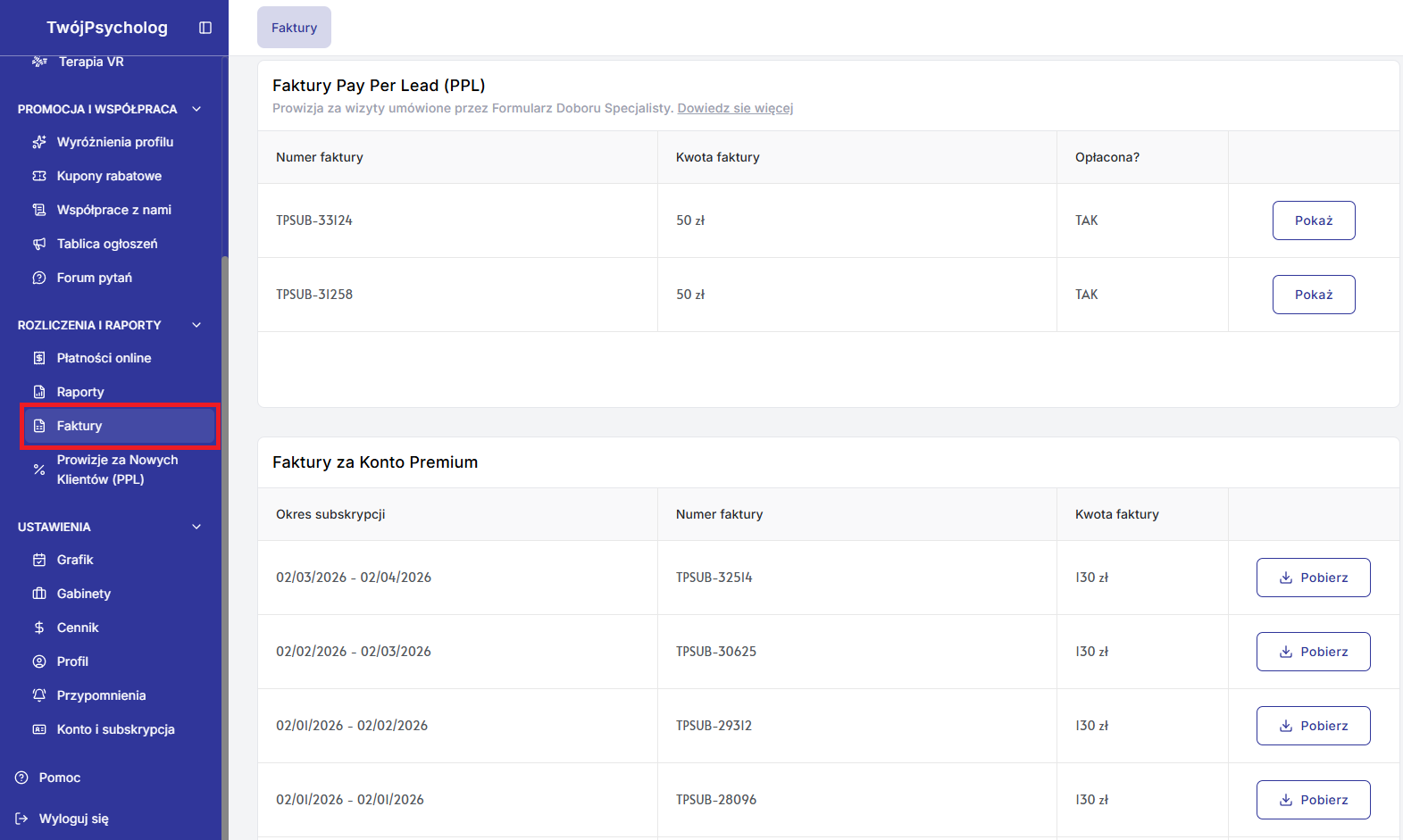Click the Faktury za Konto Premium heading
Viewport: 1403px width, 840px height.
click(375, 462)
